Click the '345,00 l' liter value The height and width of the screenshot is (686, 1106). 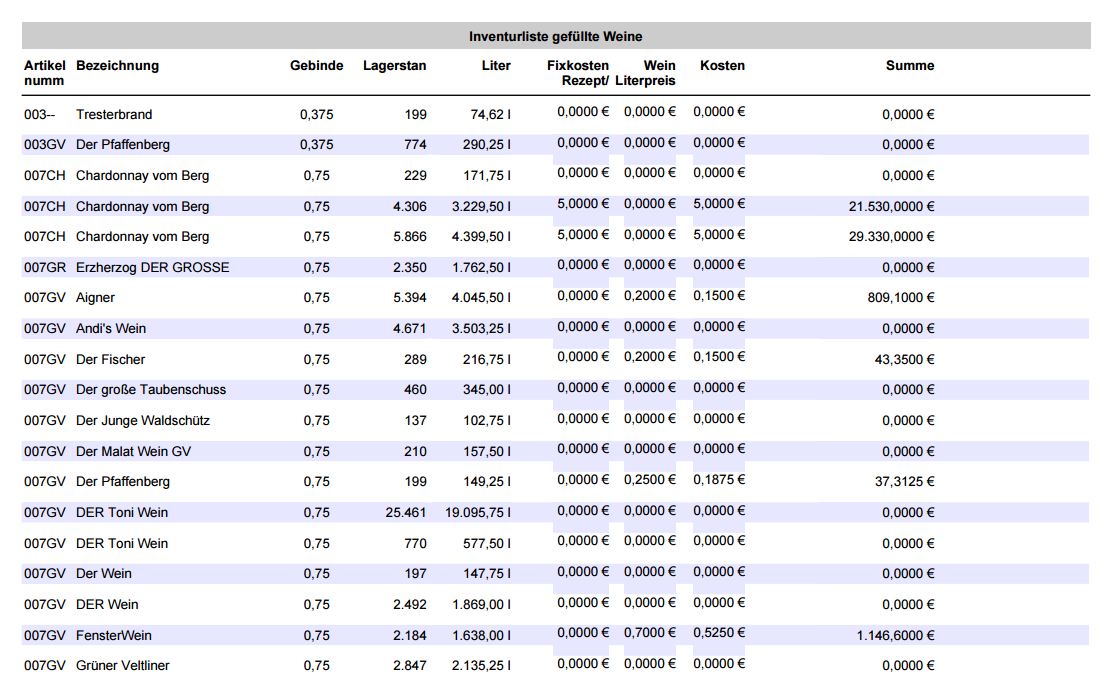pos(487,390)
